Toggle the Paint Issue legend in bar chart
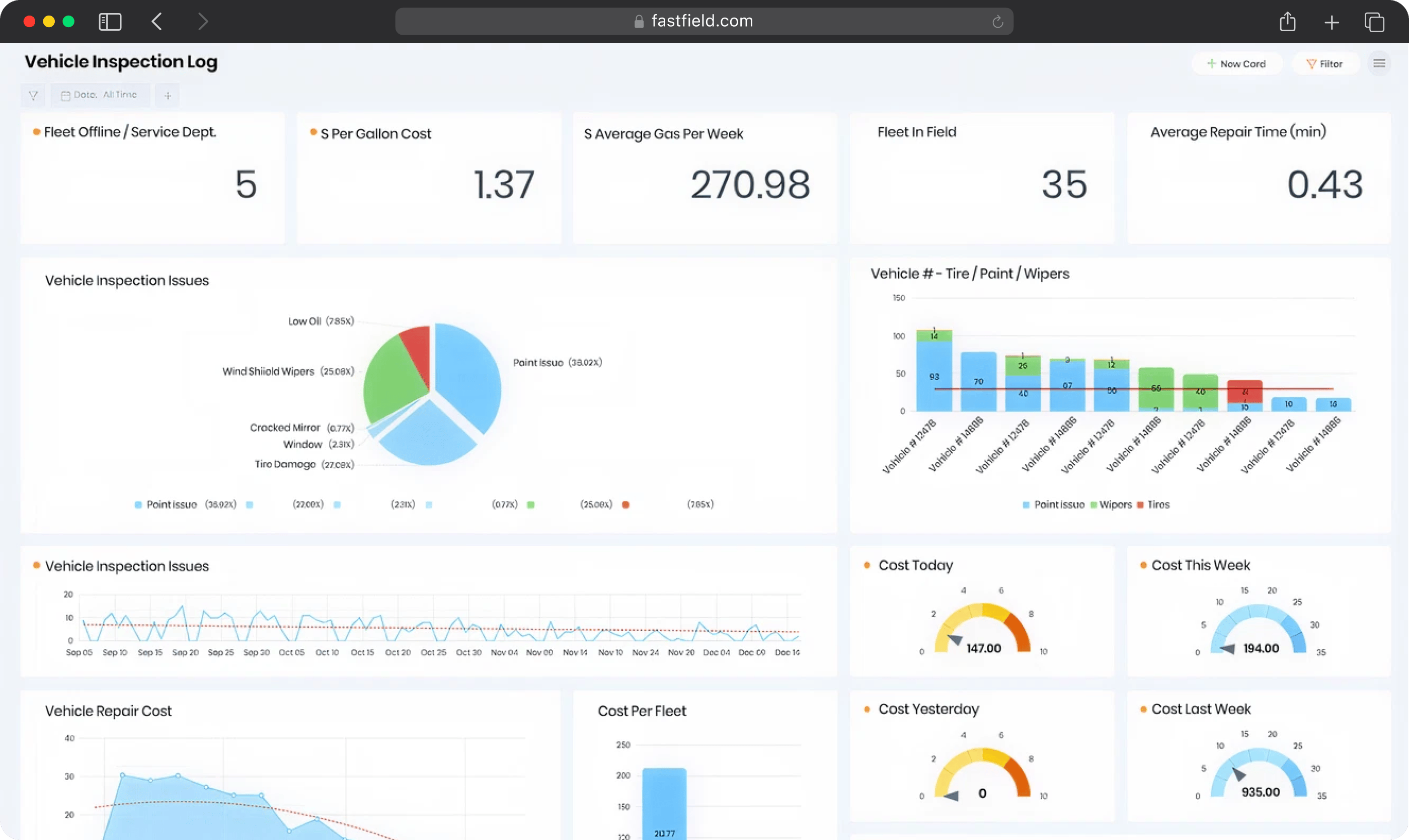1409x840 pixels. pyautogui.click(x=1053, y=505)
